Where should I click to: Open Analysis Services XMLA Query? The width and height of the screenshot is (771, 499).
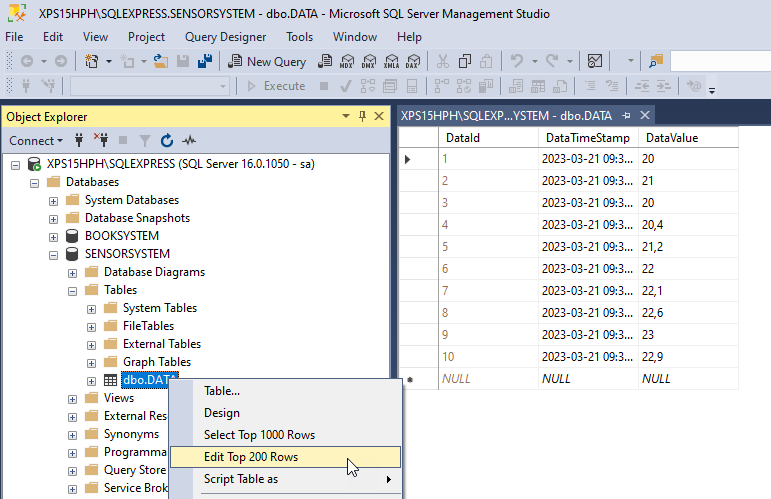pos(391,61)
